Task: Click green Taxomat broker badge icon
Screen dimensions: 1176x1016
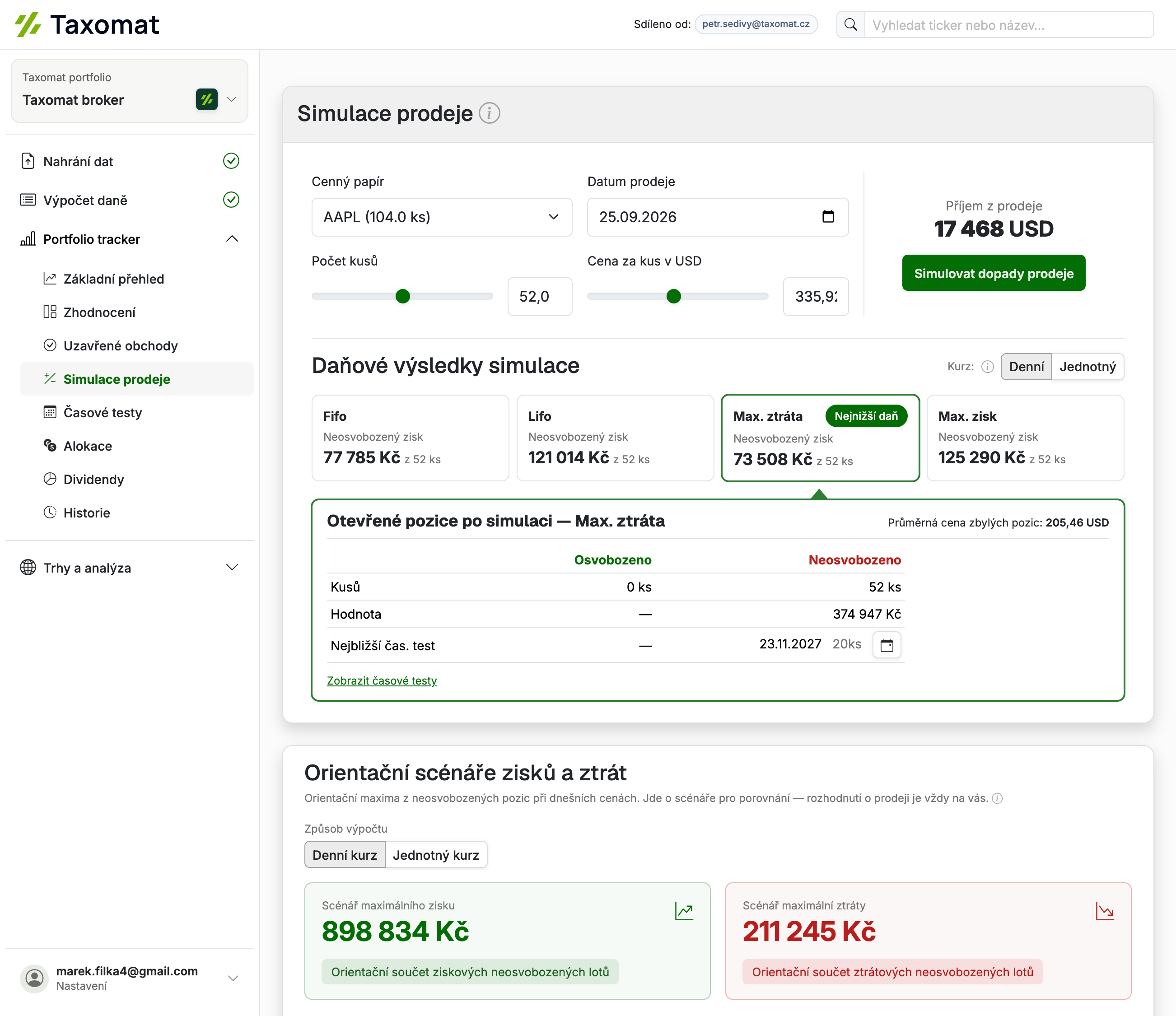Action: pos(206,99)
